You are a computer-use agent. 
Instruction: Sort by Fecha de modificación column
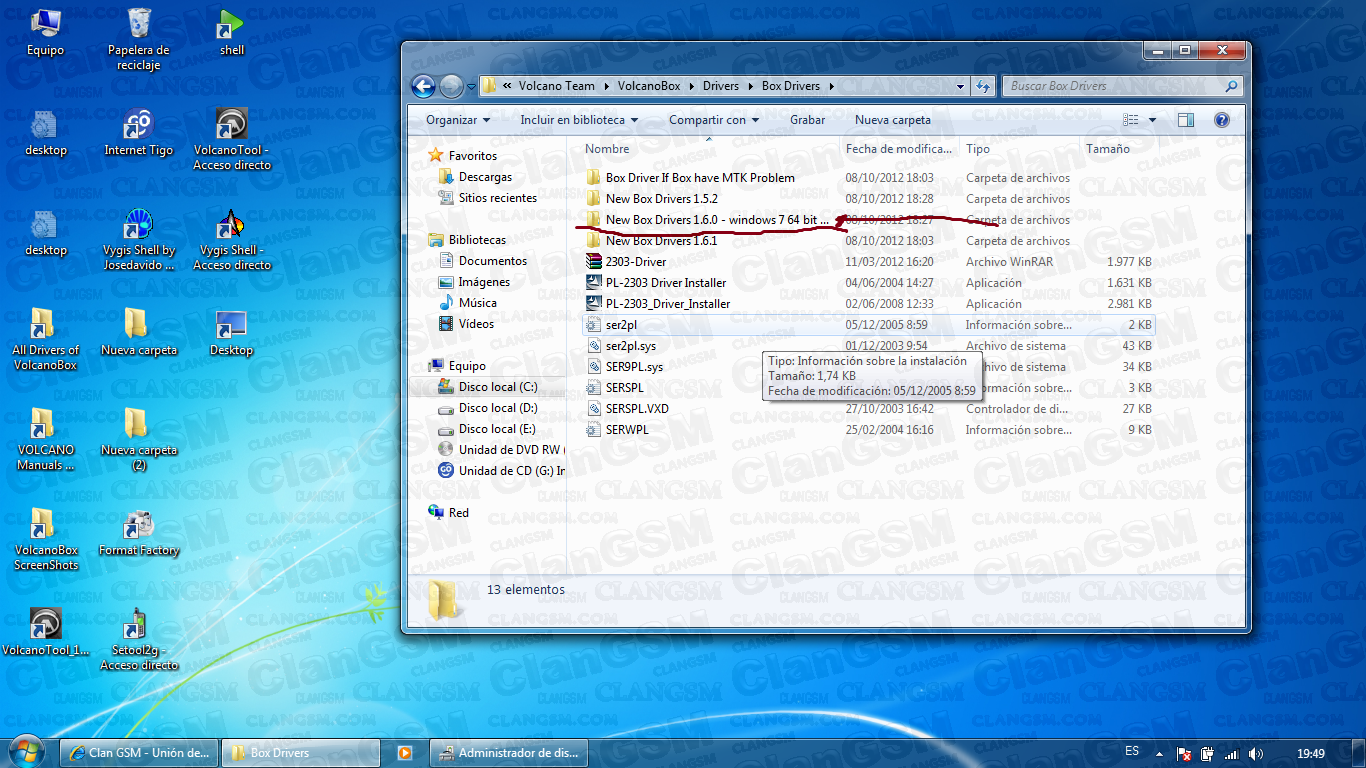point(898,149)
